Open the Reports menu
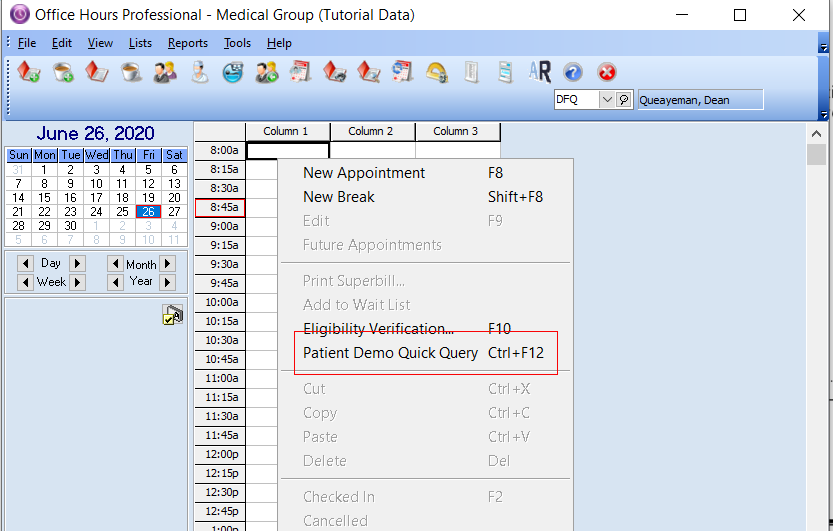This screenshot has height=531, width=833. 188,43
